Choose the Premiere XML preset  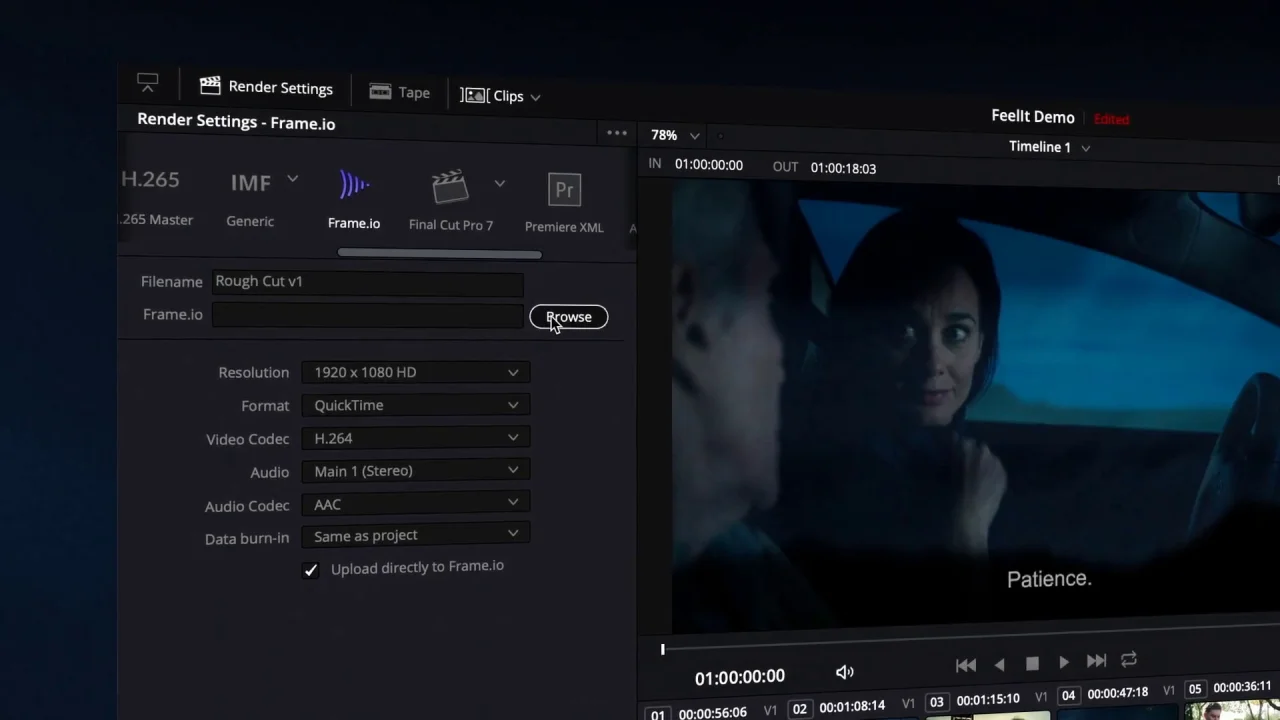[x=564, y=205]
